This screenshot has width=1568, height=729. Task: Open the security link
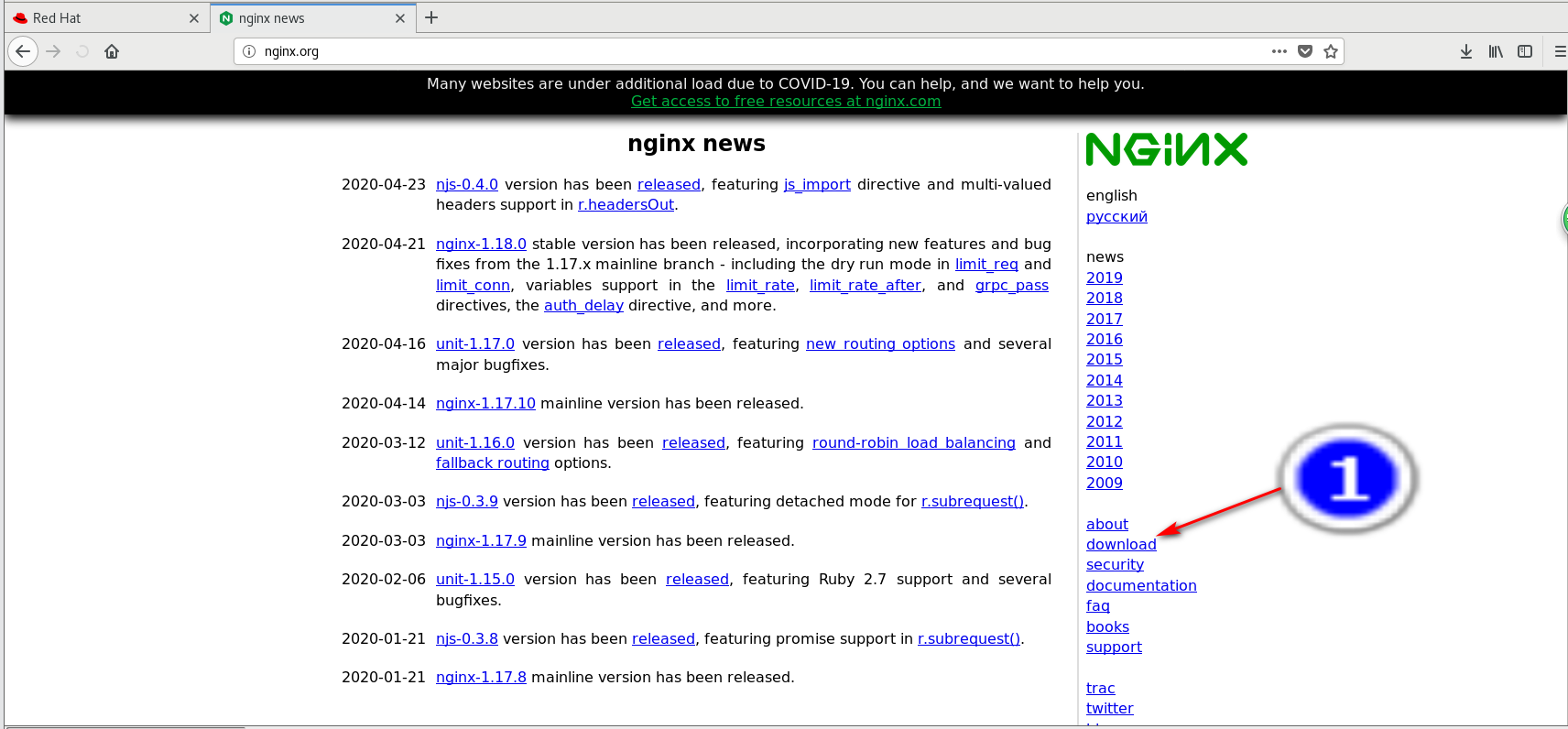pos(1115,564)
